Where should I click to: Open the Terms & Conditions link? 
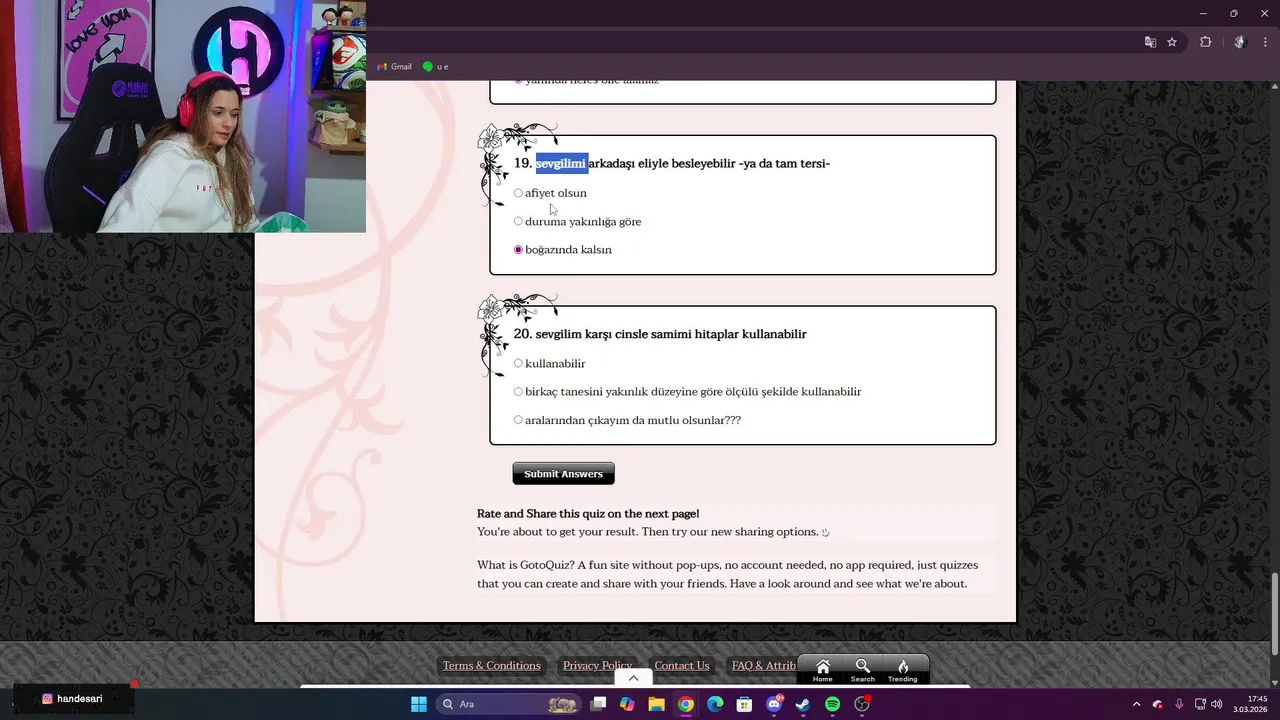tap(491, 666)
